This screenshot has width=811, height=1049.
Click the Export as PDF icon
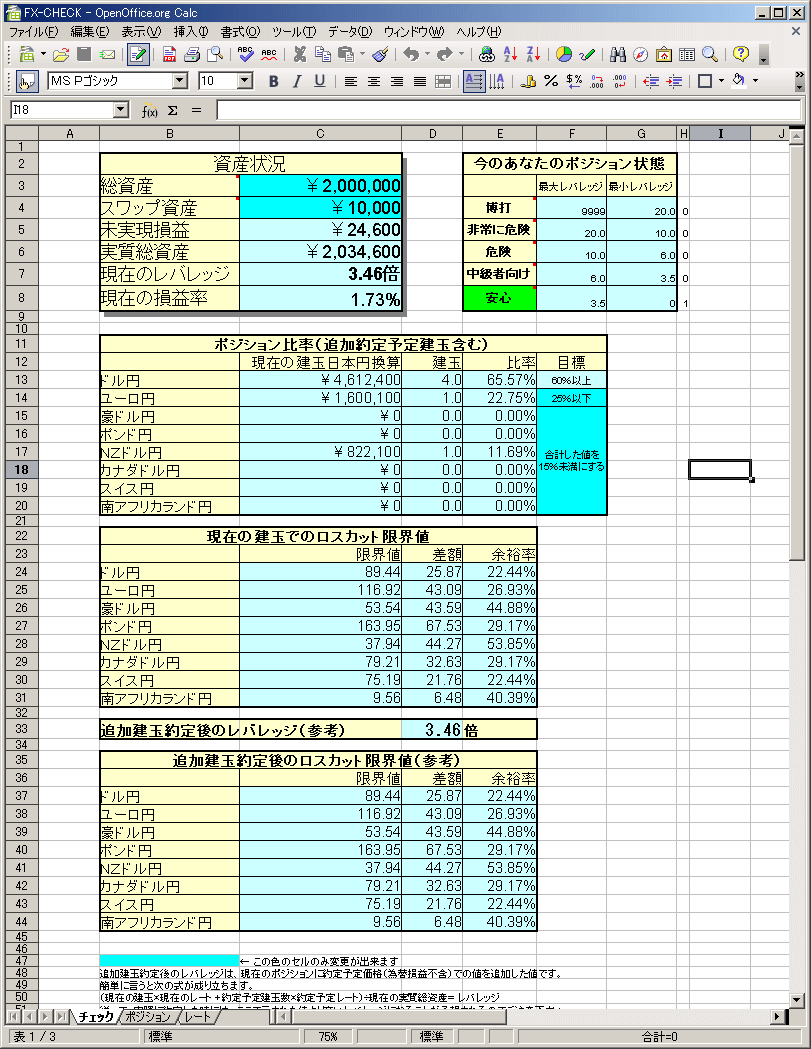click(169, 54)
